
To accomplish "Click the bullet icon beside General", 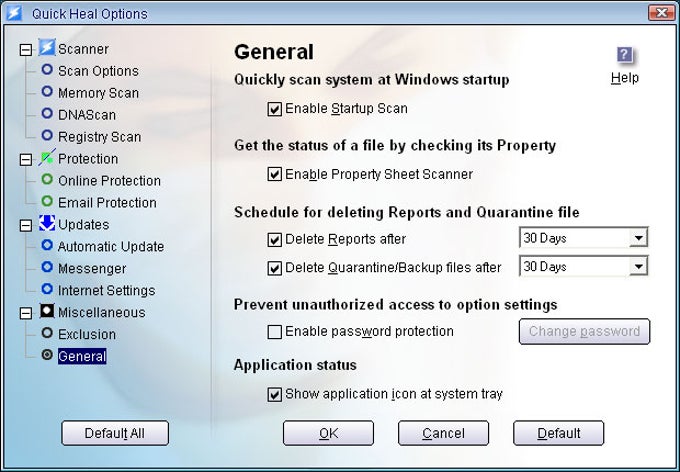I will click(x=47, y=355).
